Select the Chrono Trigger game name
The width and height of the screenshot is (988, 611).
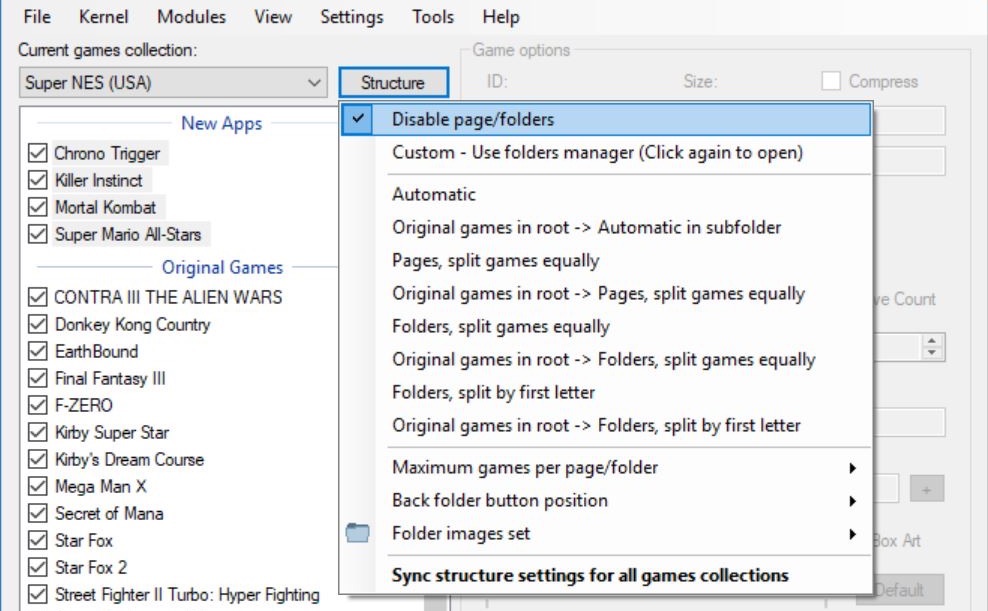coord(107,153)
